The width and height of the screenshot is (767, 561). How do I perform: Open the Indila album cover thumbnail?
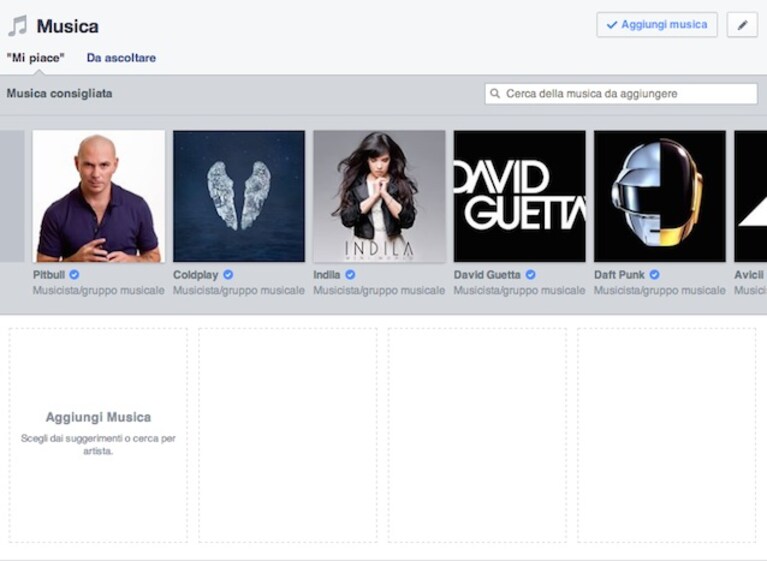[x=379, y=196]
